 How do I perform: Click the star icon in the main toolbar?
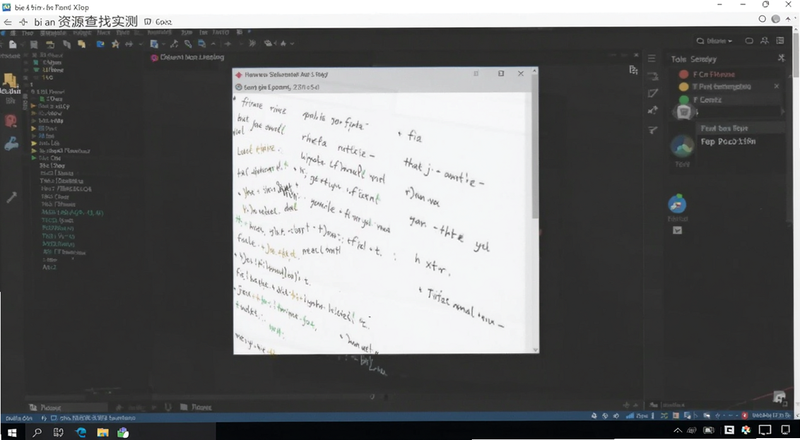pos(115,44)
